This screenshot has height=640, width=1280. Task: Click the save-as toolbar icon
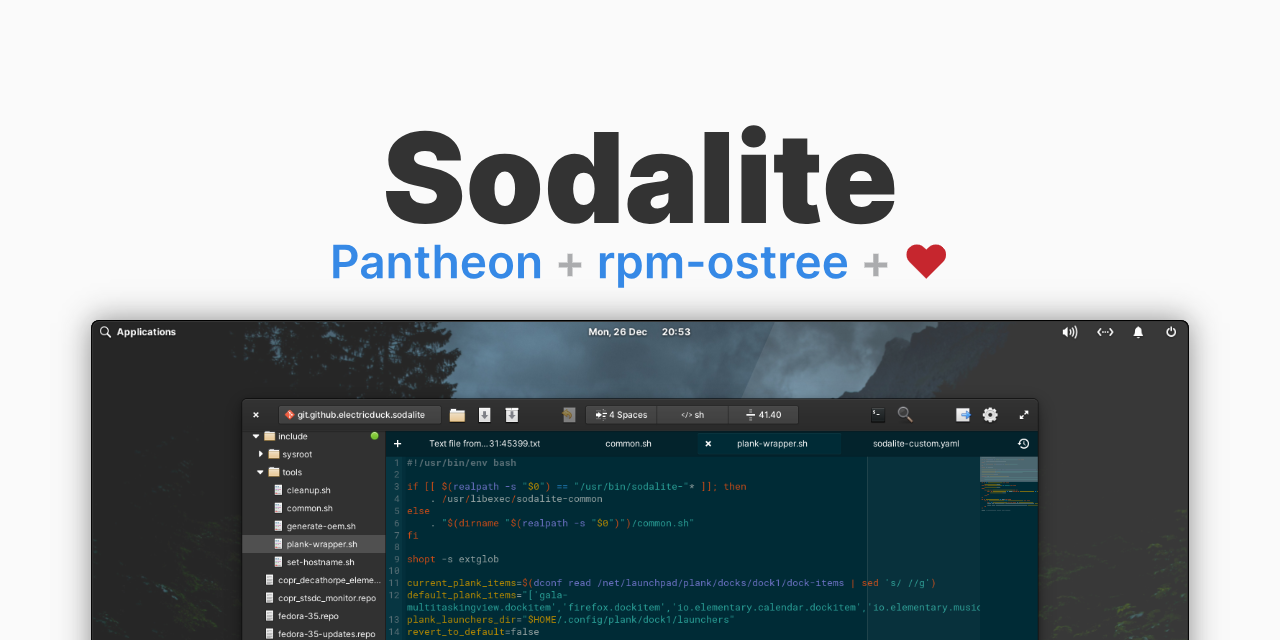(x=511, y=414)
